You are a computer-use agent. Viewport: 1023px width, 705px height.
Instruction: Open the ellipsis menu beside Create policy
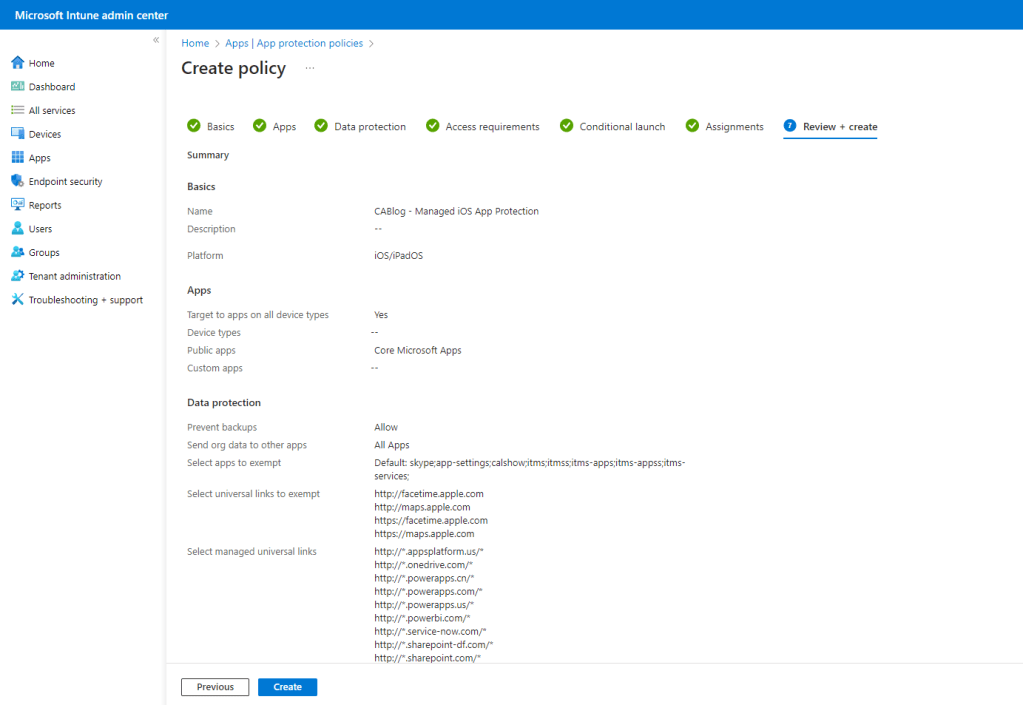click(x=310, y=68)
